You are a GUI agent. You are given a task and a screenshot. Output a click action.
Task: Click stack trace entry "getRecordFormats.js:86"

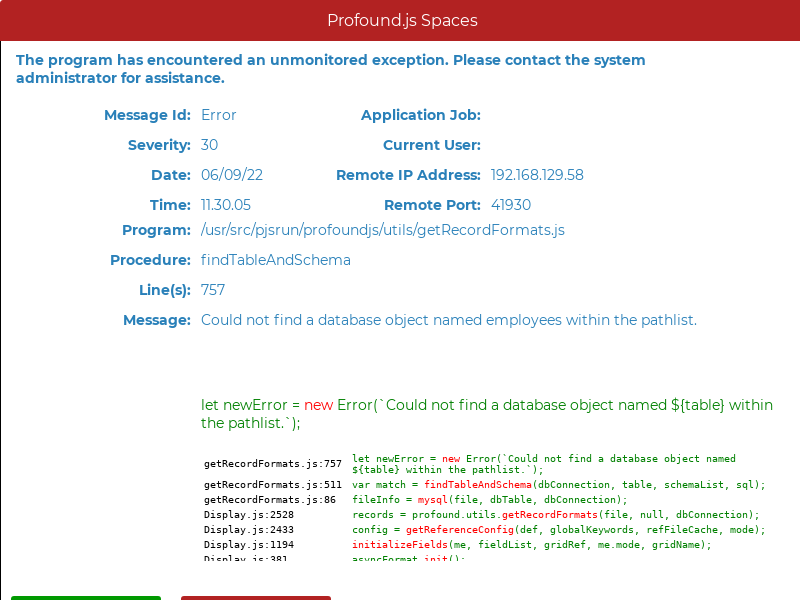click(270, 500)
